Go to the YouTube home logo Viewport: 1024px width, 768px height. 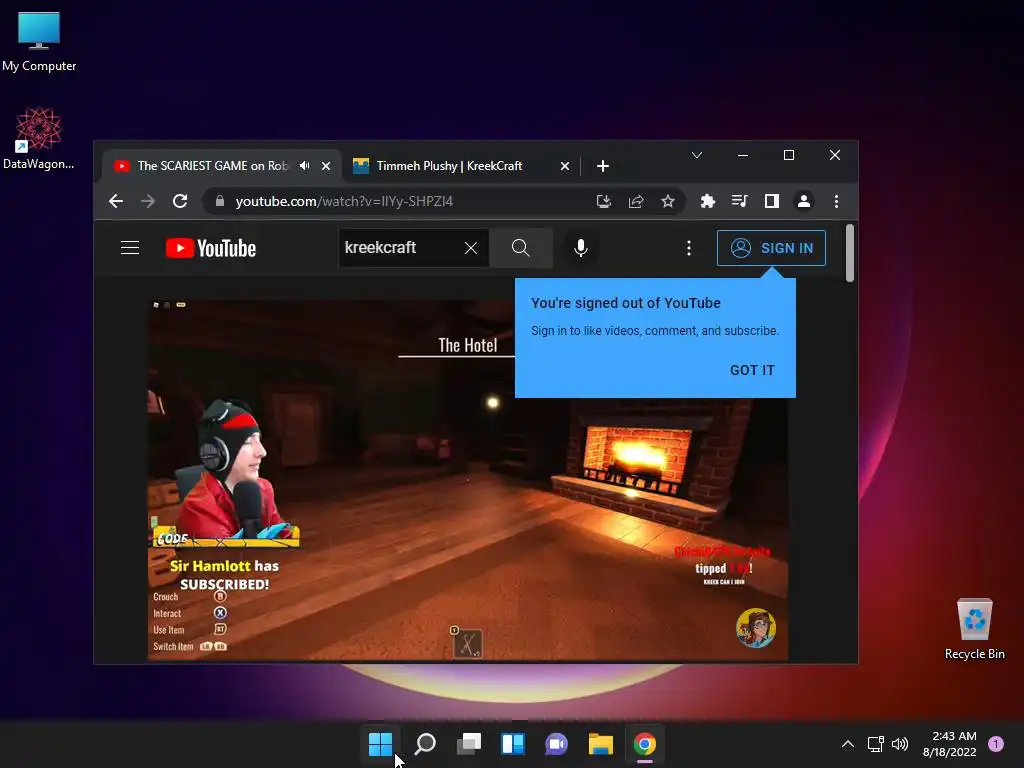coord(211,248)
